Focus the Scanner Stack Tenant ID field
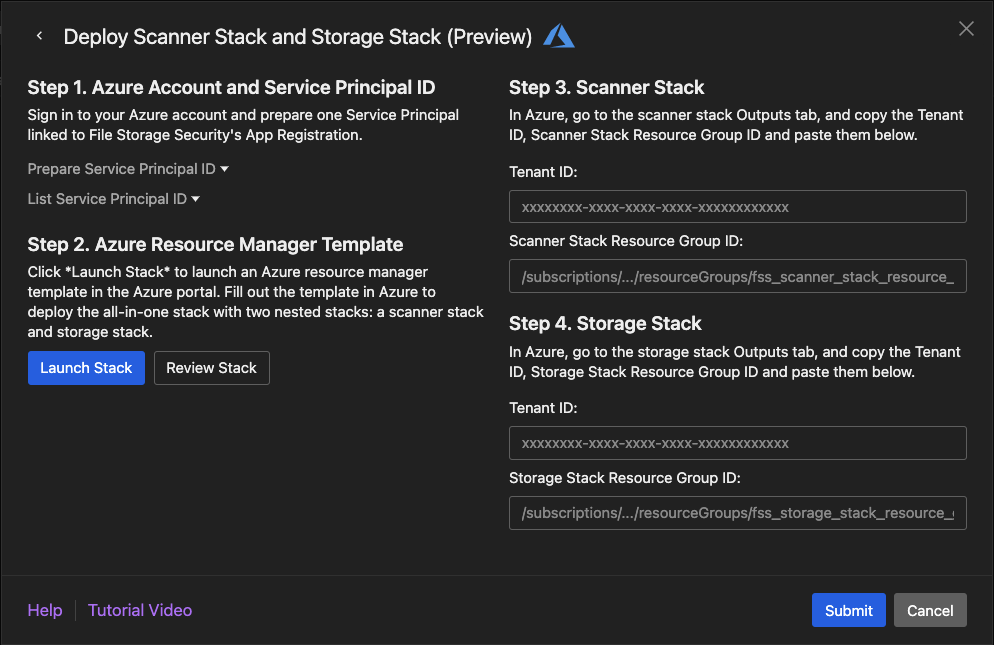 click(737, 207)
